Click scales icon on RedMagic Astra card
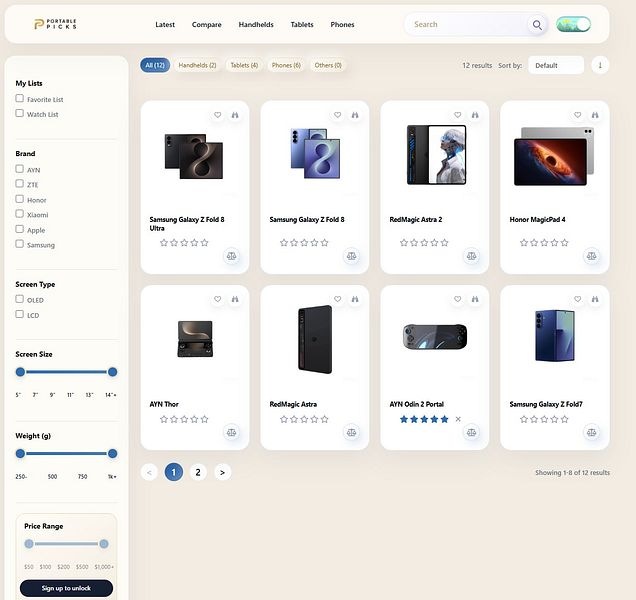Viewport: 636px width, 600px height. coord(352,432)
